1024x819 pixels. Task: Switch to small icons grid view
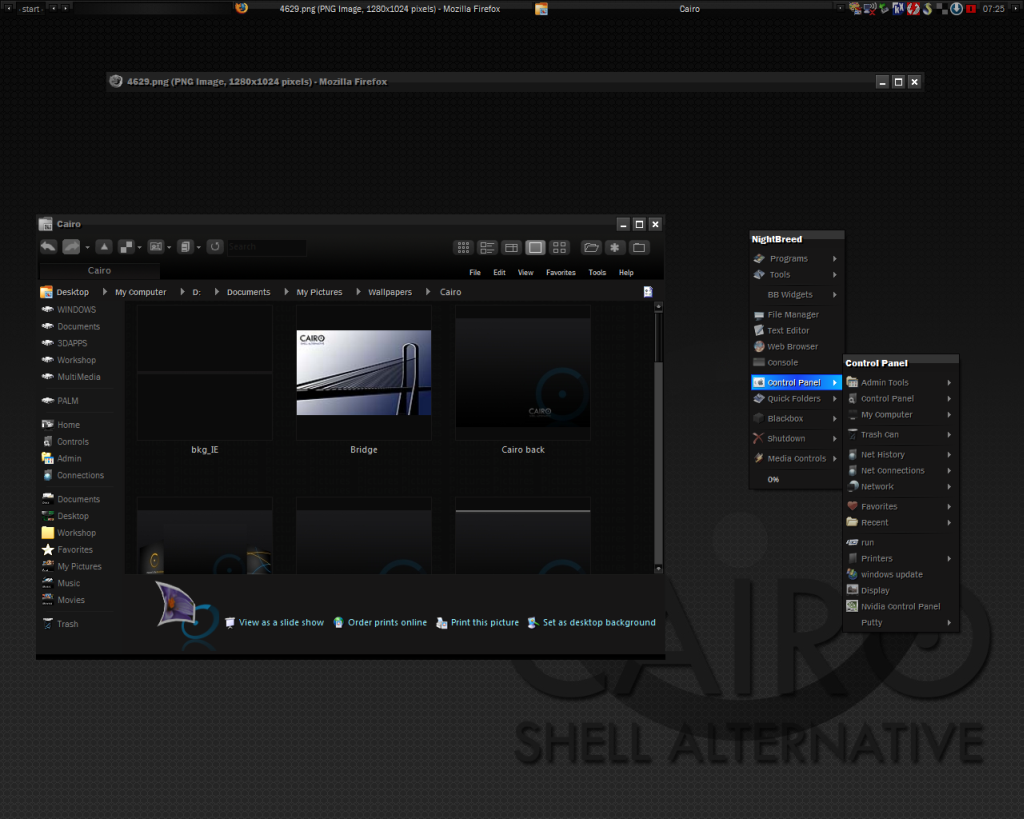click(463, 248)
